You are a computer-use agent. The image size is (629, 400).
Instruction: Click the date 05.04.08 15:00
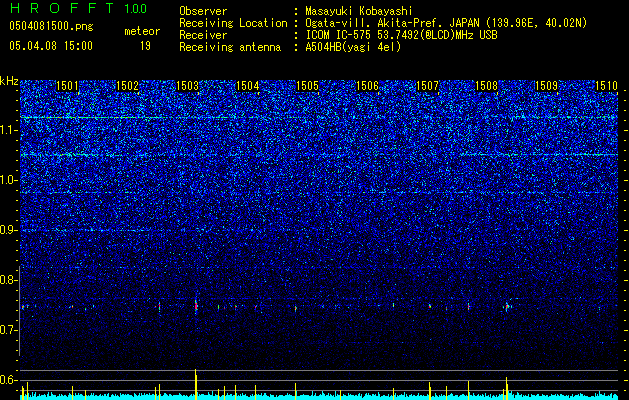coord(51,46)
